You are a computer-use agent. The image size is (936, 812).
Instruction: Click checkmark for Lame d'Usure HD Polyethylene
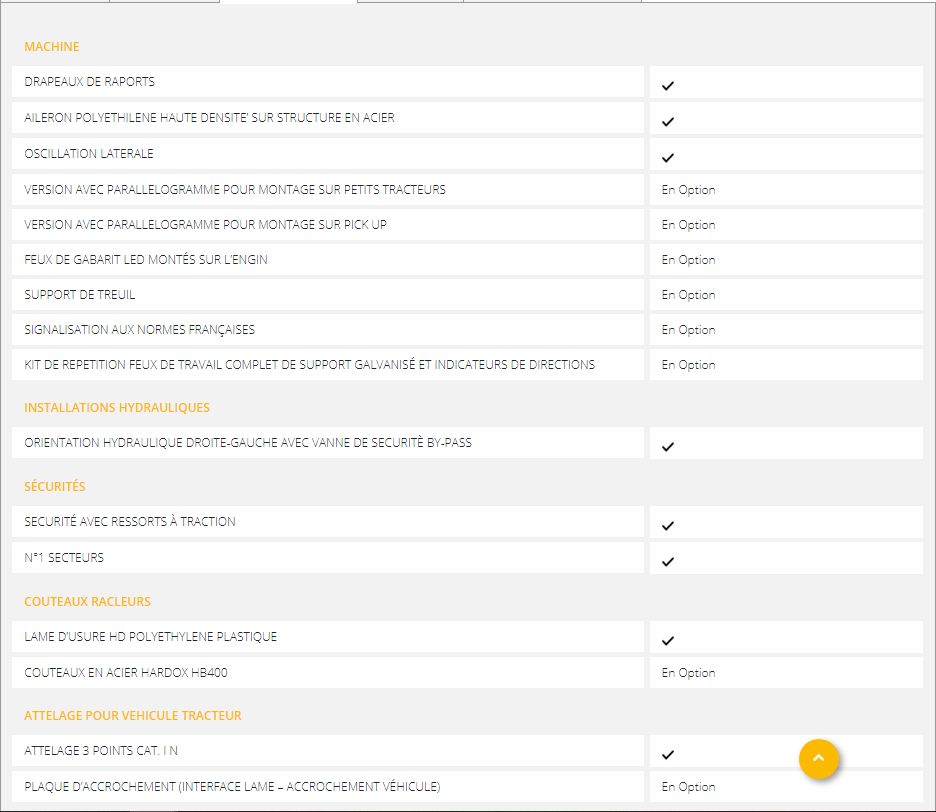point(668,641)
